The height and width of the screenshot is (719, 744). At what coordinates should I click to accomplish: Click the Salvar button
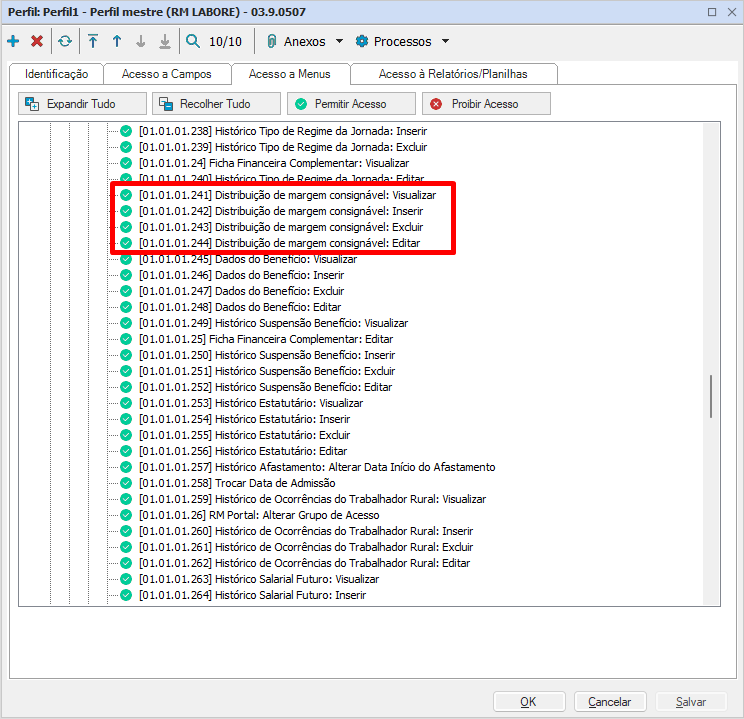[691, 701]
